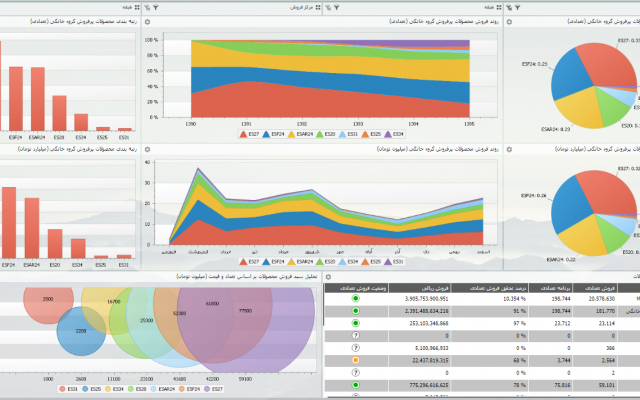Click the table cell 75,816
Screen dimensions: 640x400
point(550,385)
